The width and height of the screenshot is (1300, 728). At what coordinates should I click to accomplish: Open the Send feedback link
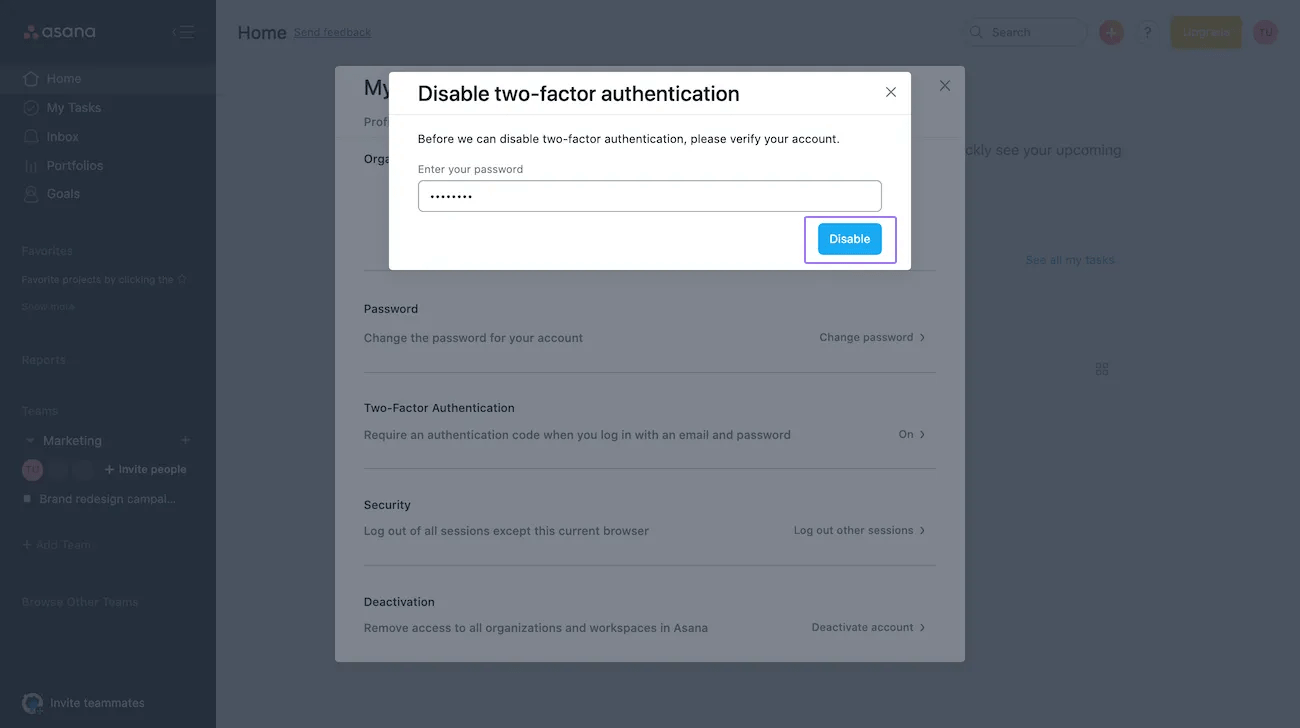tap(332, 32)
